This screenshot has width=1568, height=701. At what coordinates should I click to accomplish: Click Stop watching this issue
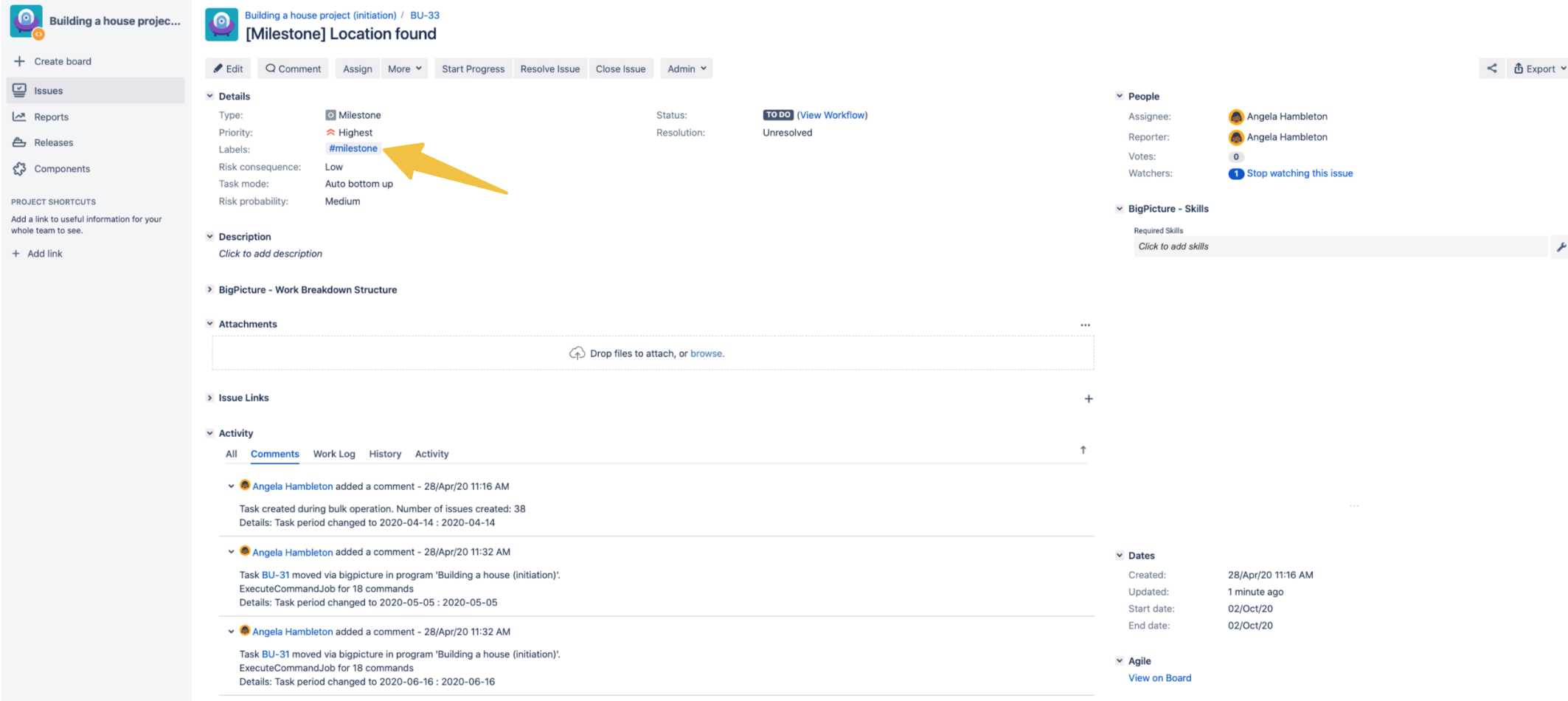[1300, 173]
